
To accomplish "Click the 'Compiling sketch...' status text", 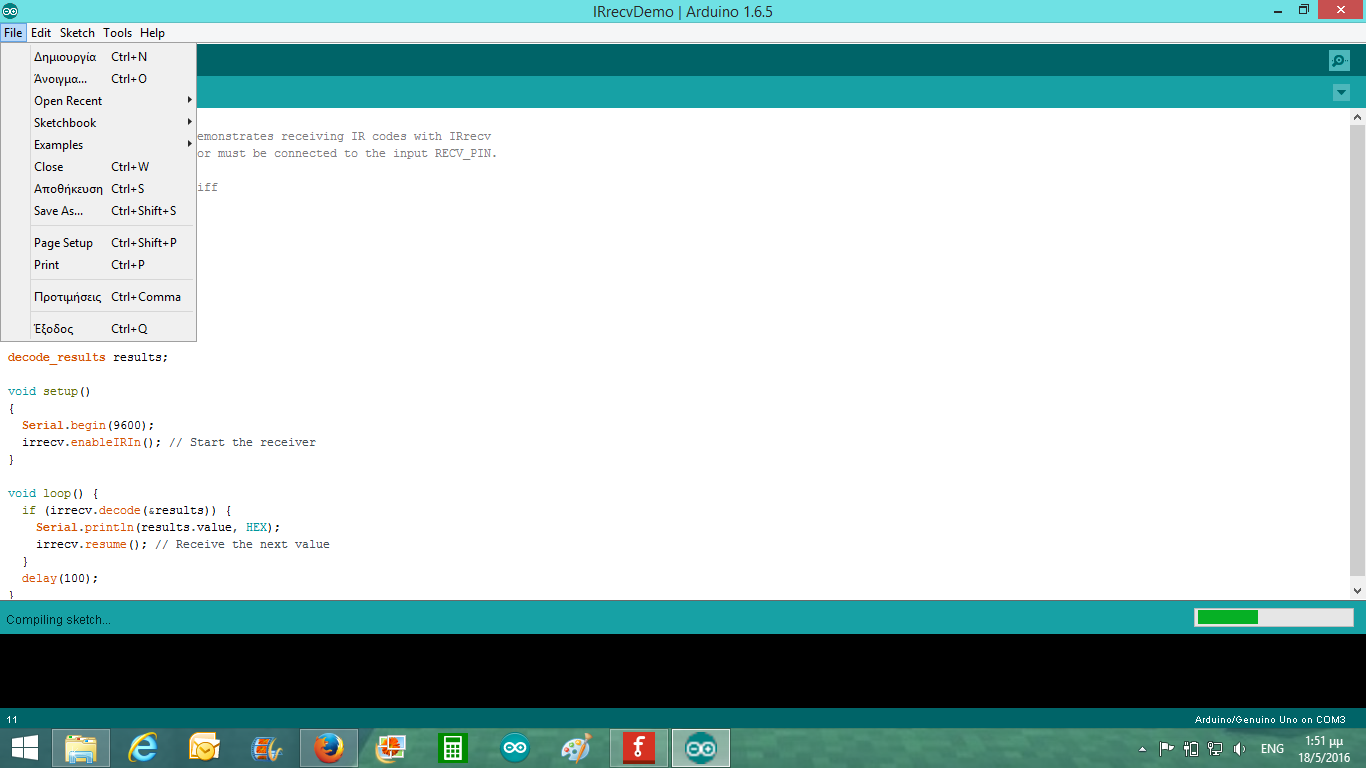I will tap(58, 620).
